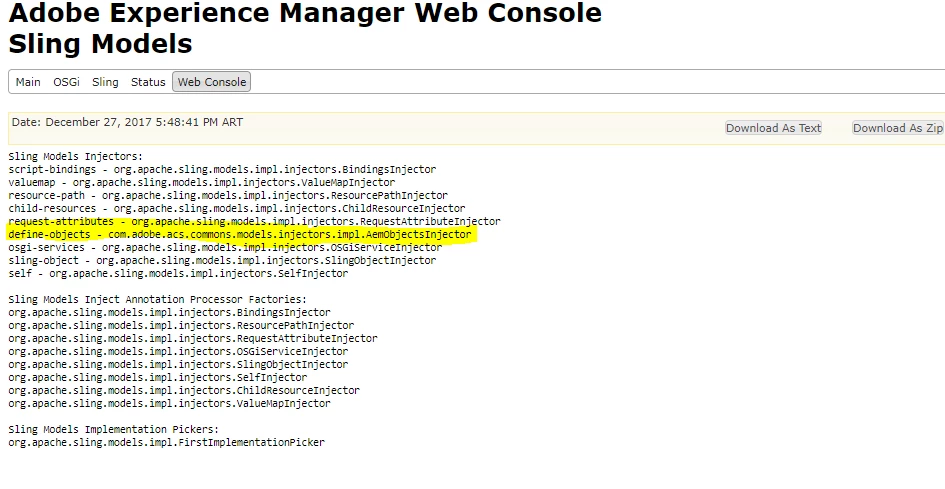Click SlingObjectInjector under Annotation Processor Factories
The height and width of the screenshot is (489, 945).
point(178,365)
